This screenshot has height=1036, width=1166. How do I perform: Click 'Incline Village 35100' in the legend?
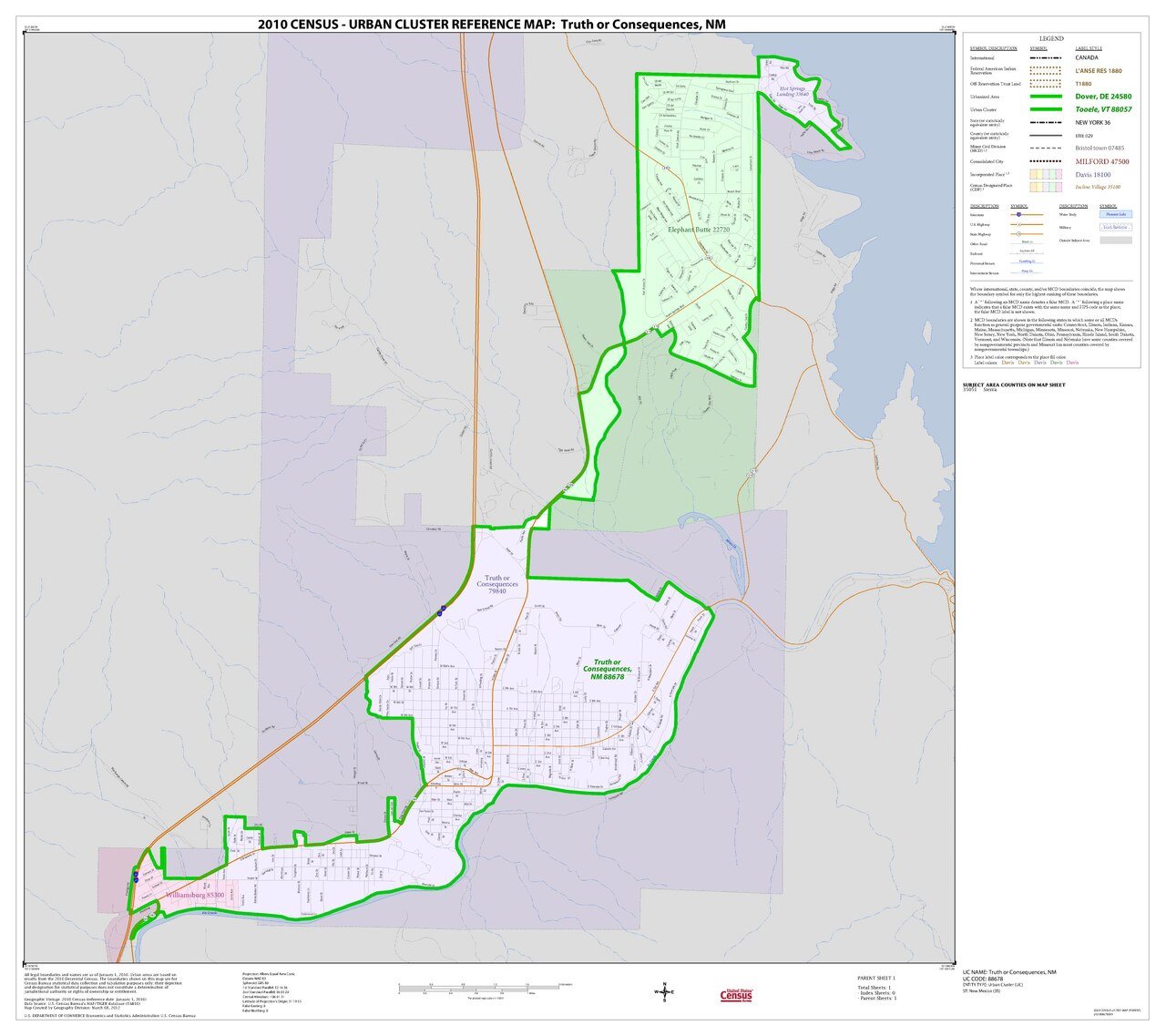[1098, 187]
